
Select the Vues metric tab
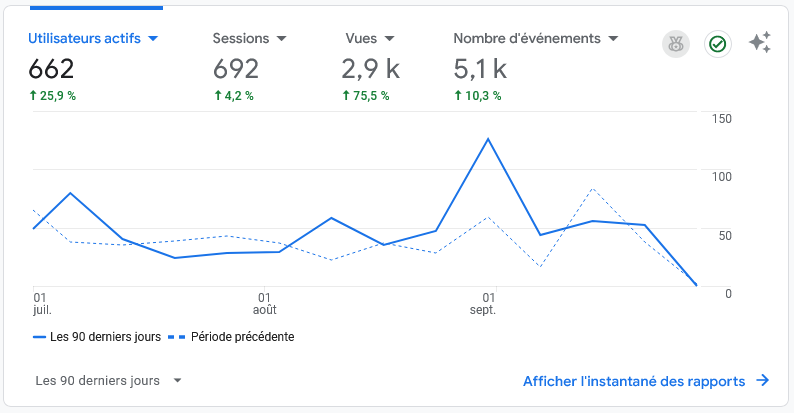click(361, 39)
